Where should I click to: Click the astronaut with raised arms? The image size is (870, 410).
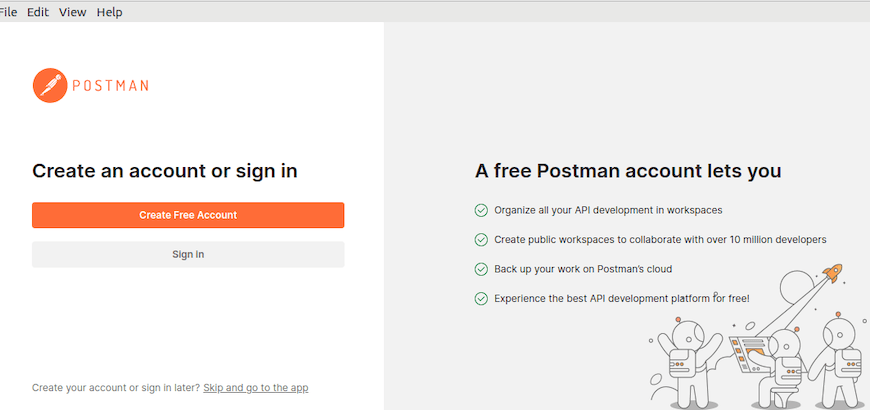(x=688, y=363)
